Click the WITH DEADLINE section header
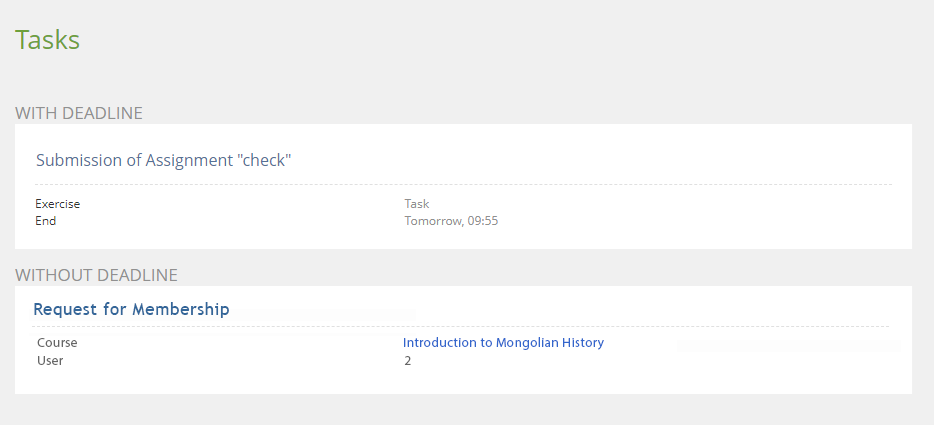934x425 pixels. 79,113
